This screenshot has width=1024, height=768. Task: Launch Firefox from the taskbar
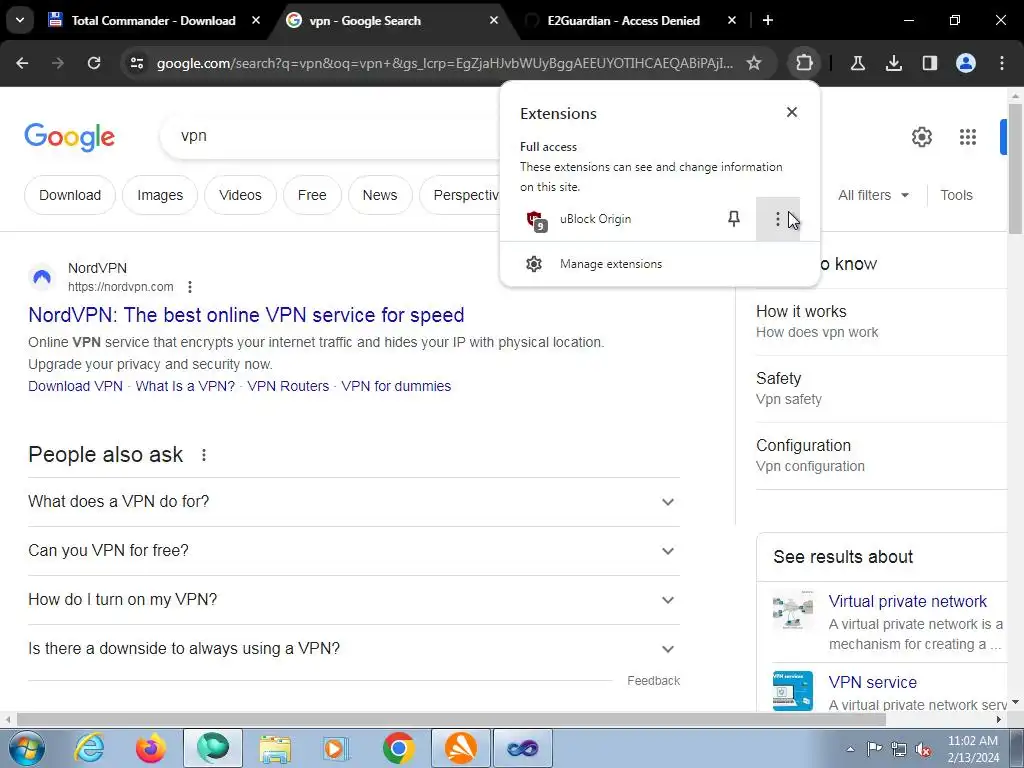pos(151,748)
